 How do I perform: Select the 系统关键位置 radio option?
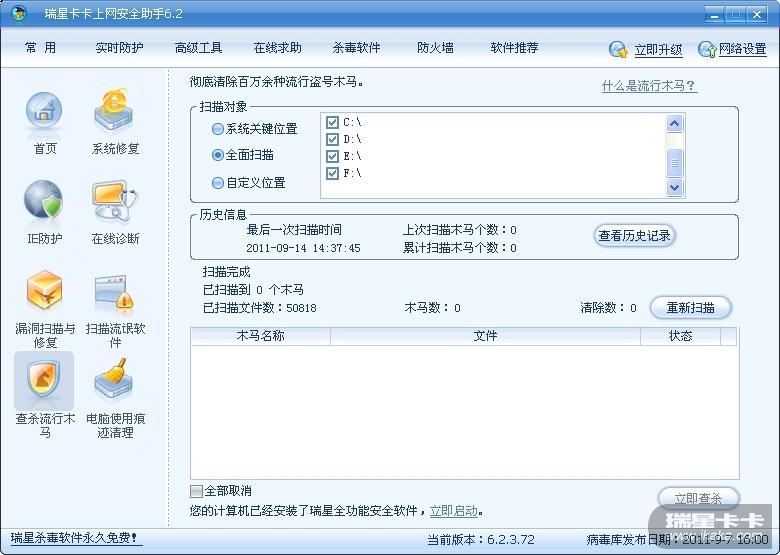pyautogui.click(x=217, y=129)
